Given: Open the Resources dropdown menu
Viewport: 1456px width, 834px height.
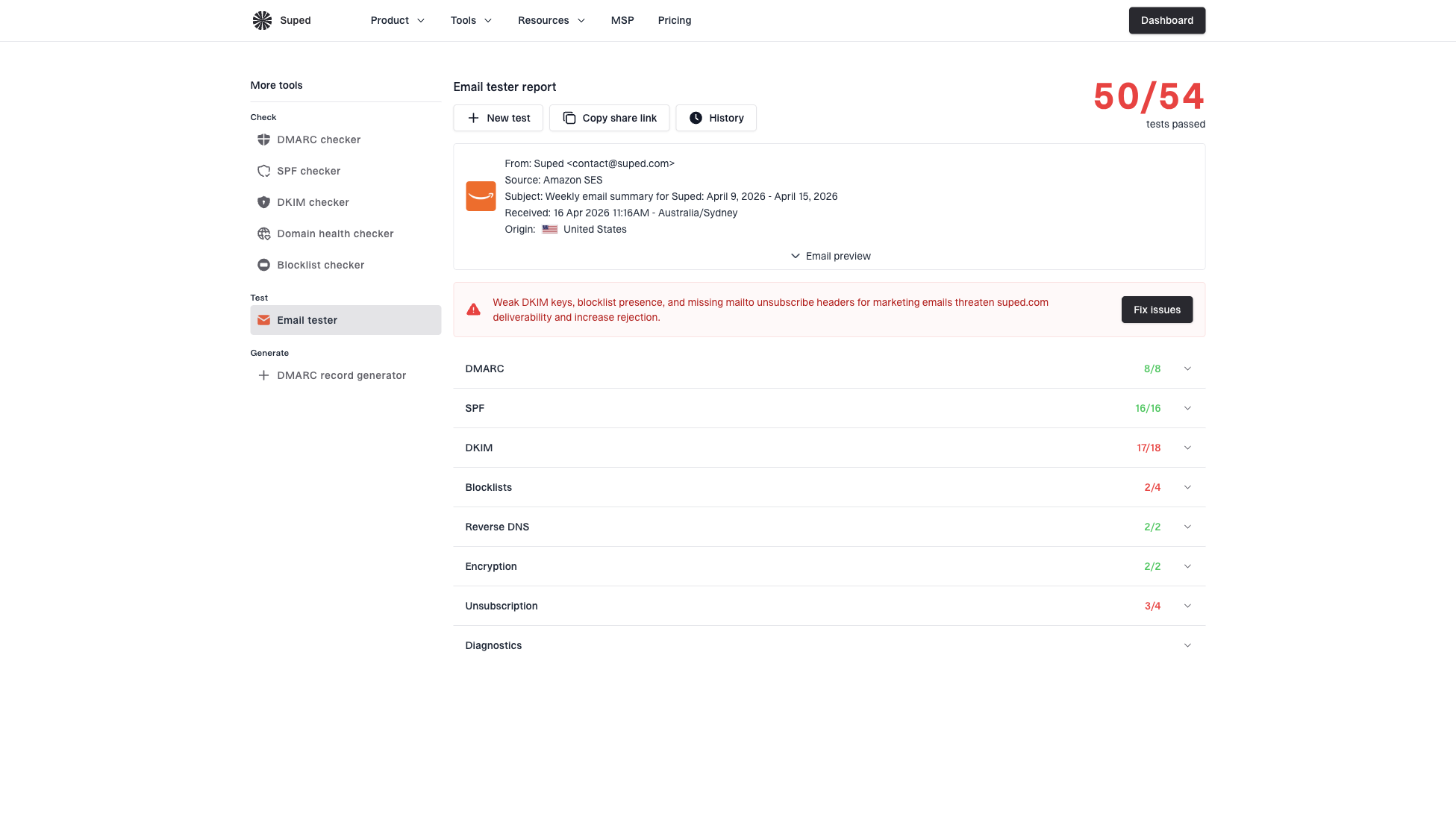Looking at the screenshot, I should [x=552, y=20].
